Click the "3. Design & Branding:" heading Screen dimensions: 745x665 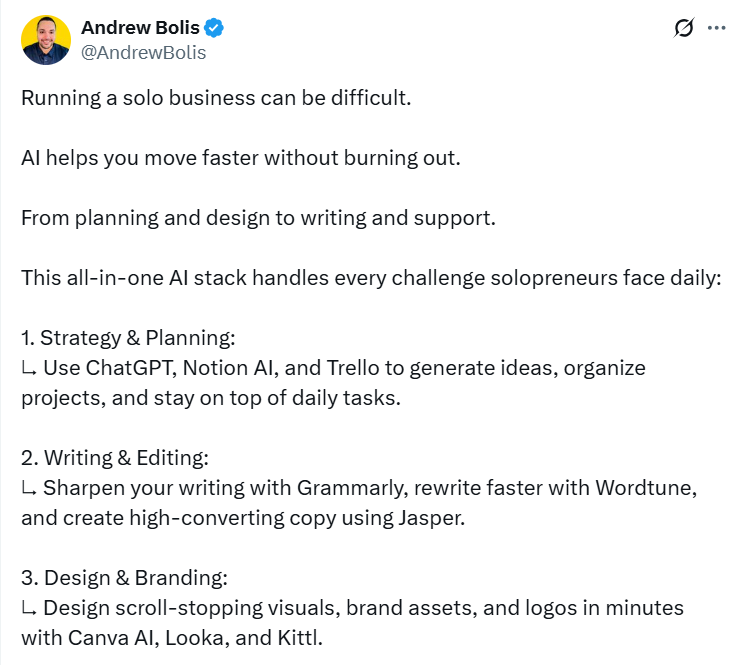124,577
